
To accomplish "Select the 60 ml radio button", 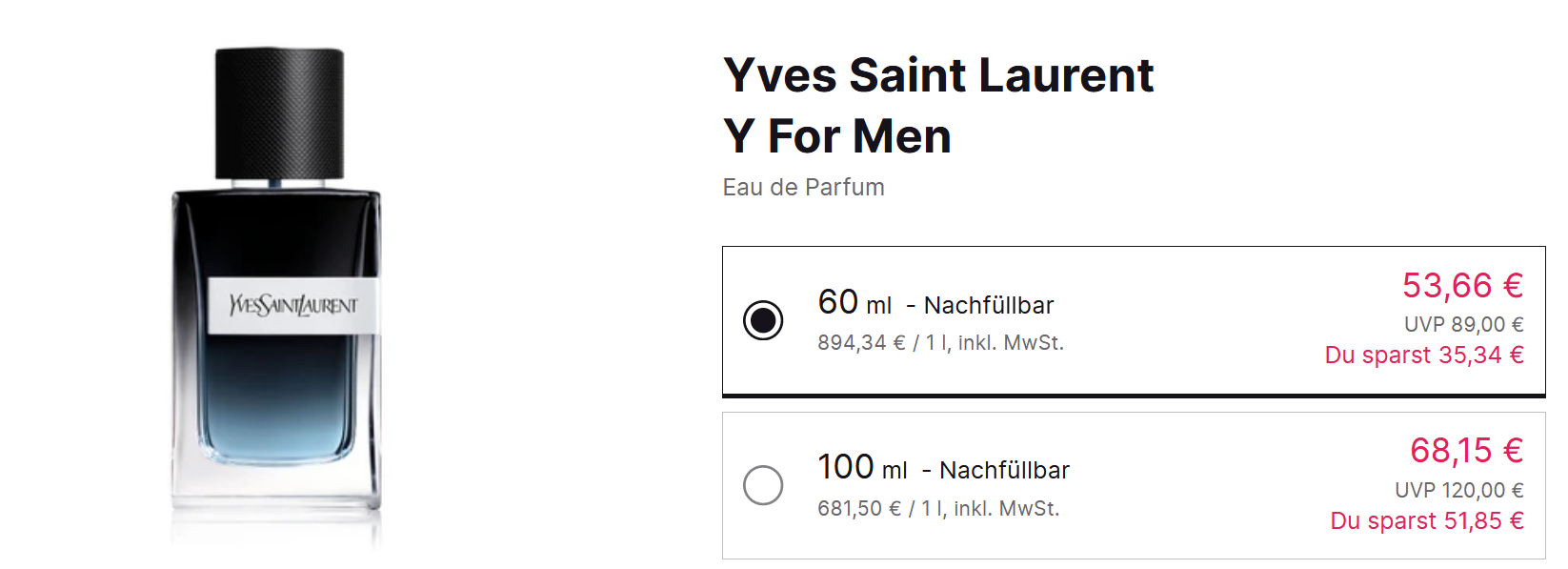I will click(763, 320).
